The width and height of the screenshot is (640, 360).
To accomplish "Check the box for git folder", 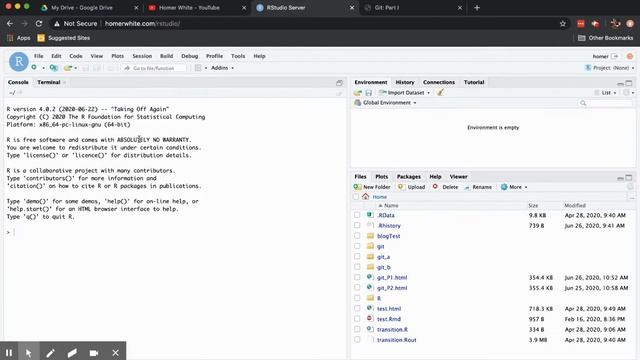I will point(357,246).
